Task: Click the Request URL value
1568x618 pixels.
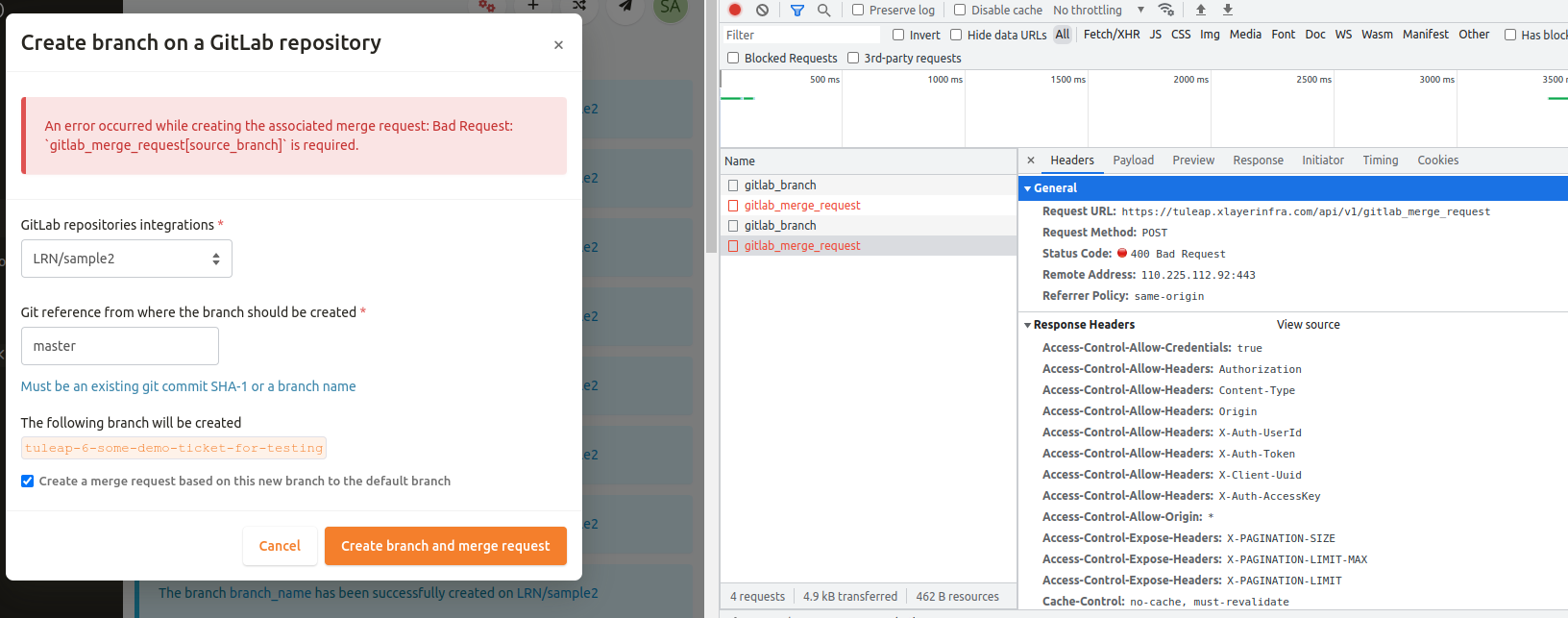Action: (x=1306, y=211)
